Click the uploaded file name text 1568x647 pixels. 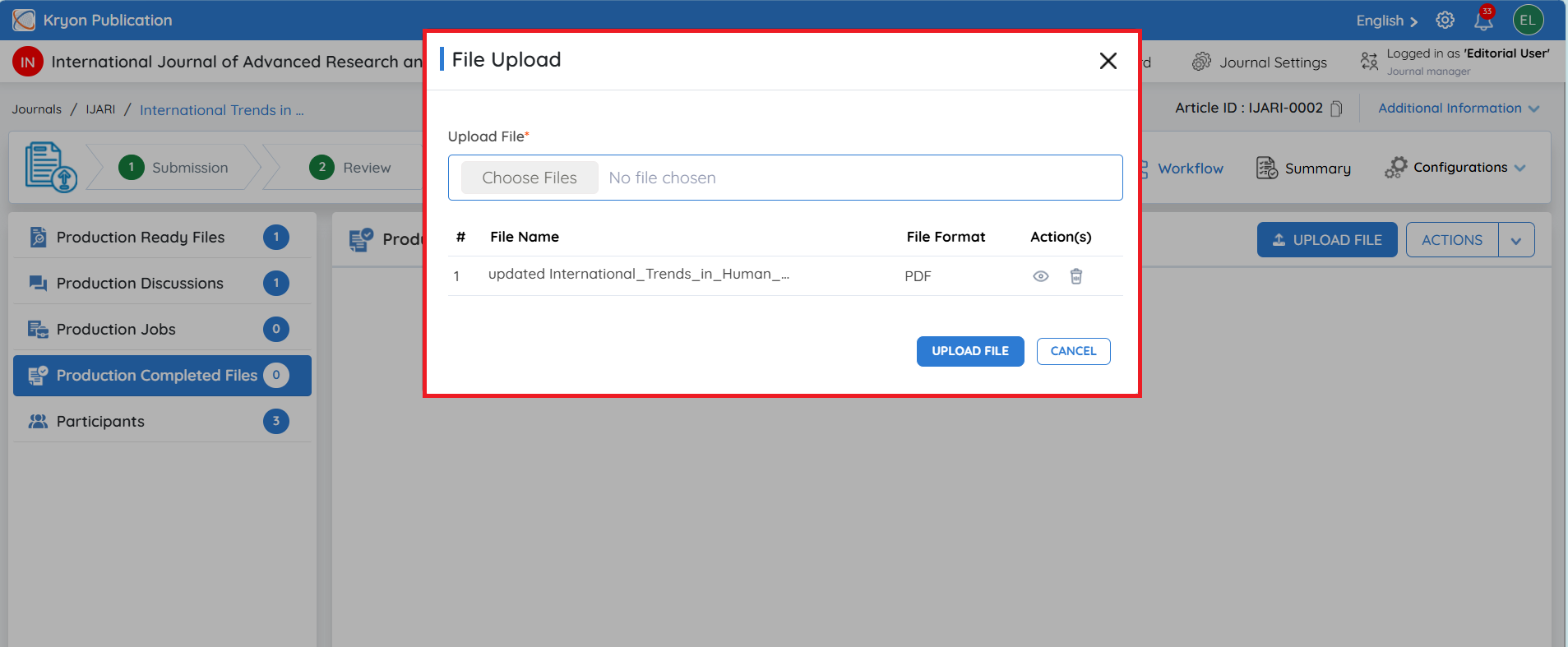point(639,275)
